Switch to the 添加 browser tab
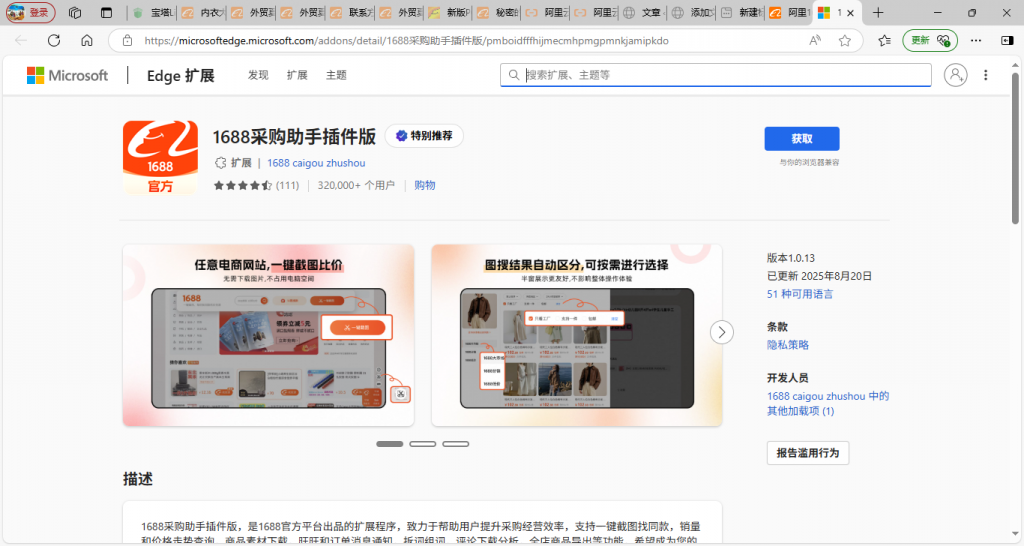The image size is (1024, 546). (x=692, y=12)
